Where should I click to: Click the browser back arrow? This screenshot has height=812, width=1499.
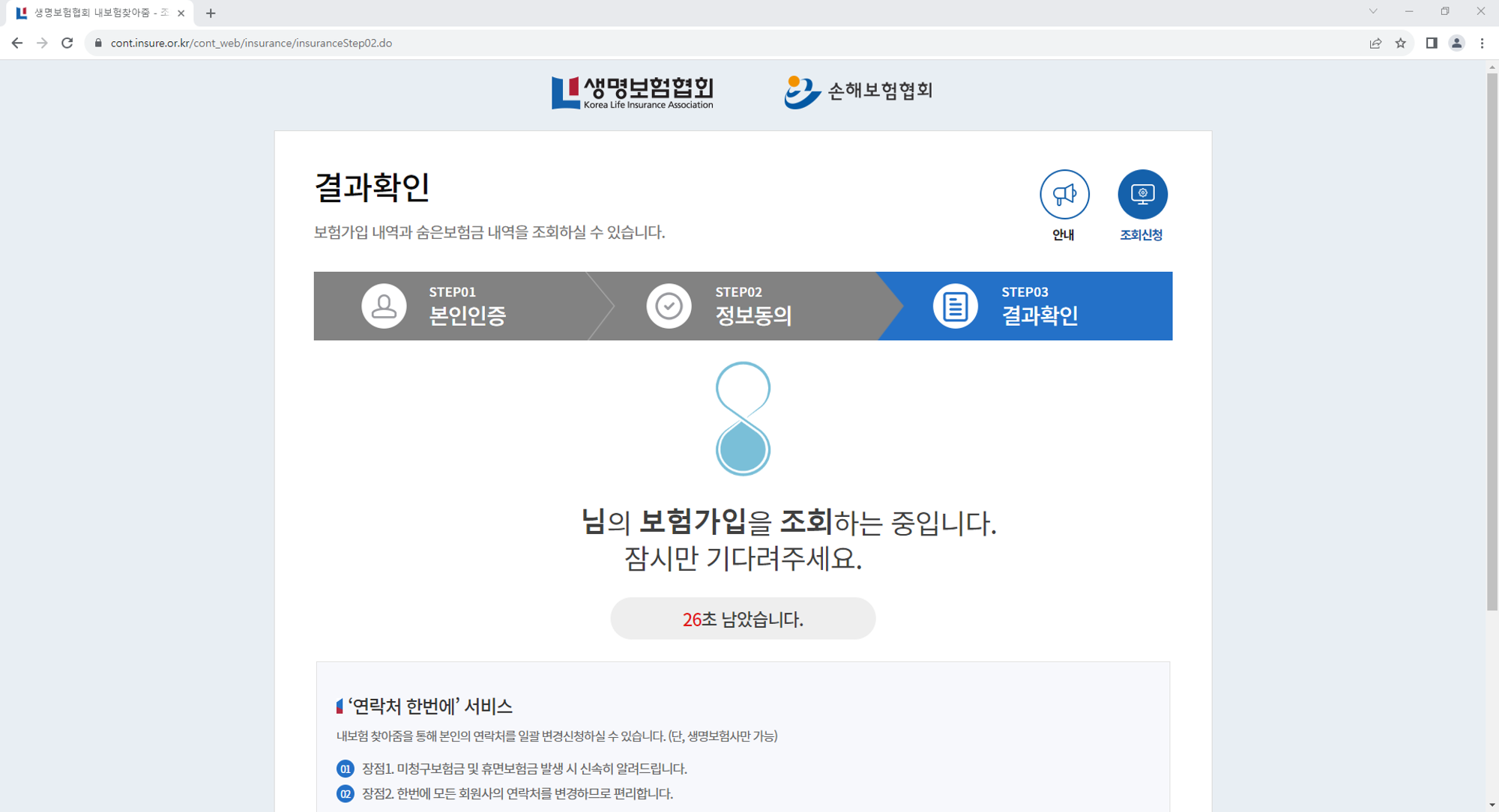coord(17,43)
